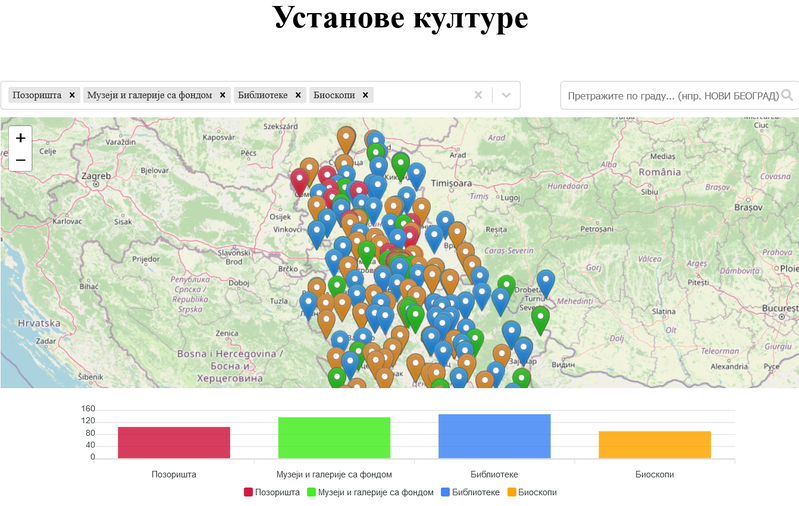Toggle Библиотеке series in chart legend
This screenshot has width=799, height=506.
coord(469,492)
